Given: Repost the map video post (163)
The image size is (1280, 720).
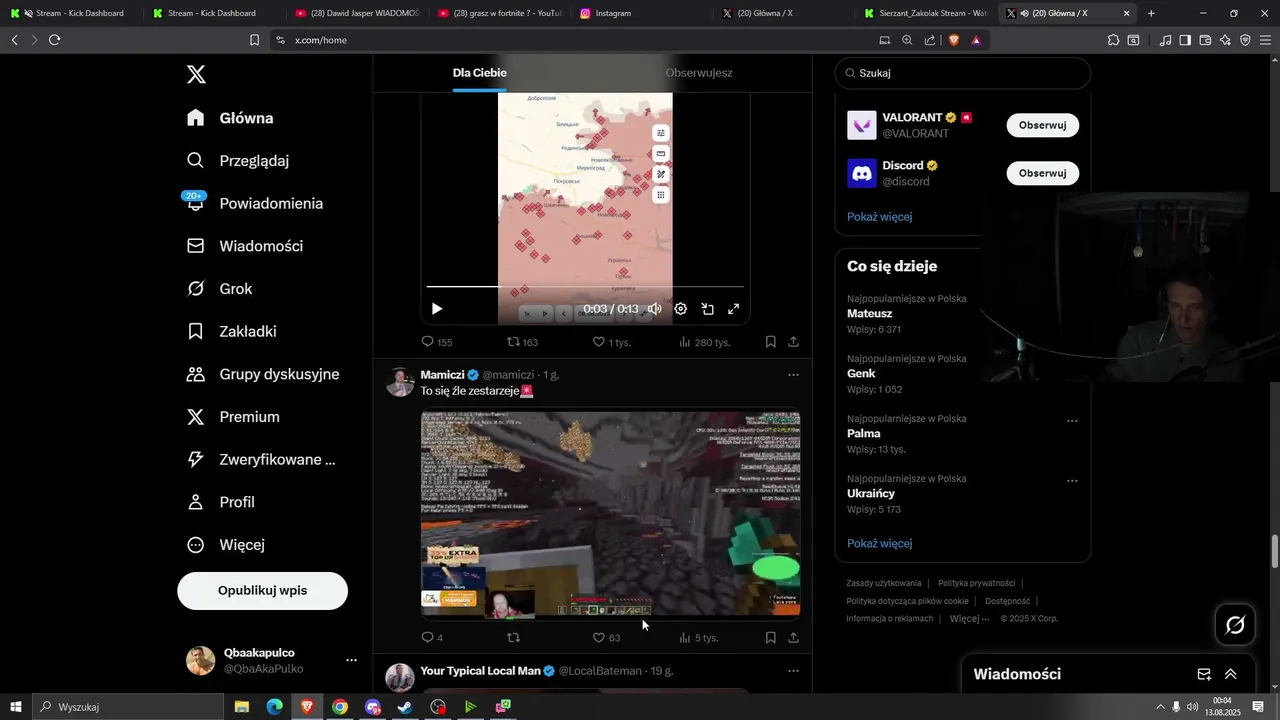Looking at the screenshot, I should [x=523, y=342].
